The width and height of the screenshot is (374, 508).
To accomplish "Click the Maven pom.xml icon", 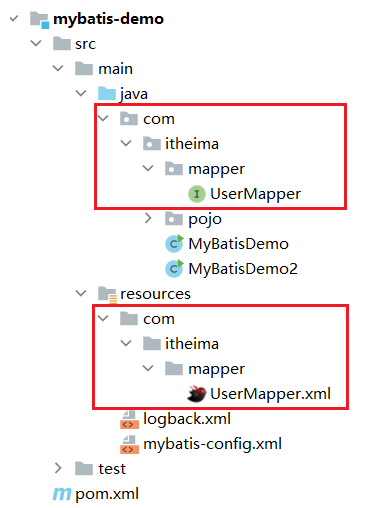I will [62, 494].
